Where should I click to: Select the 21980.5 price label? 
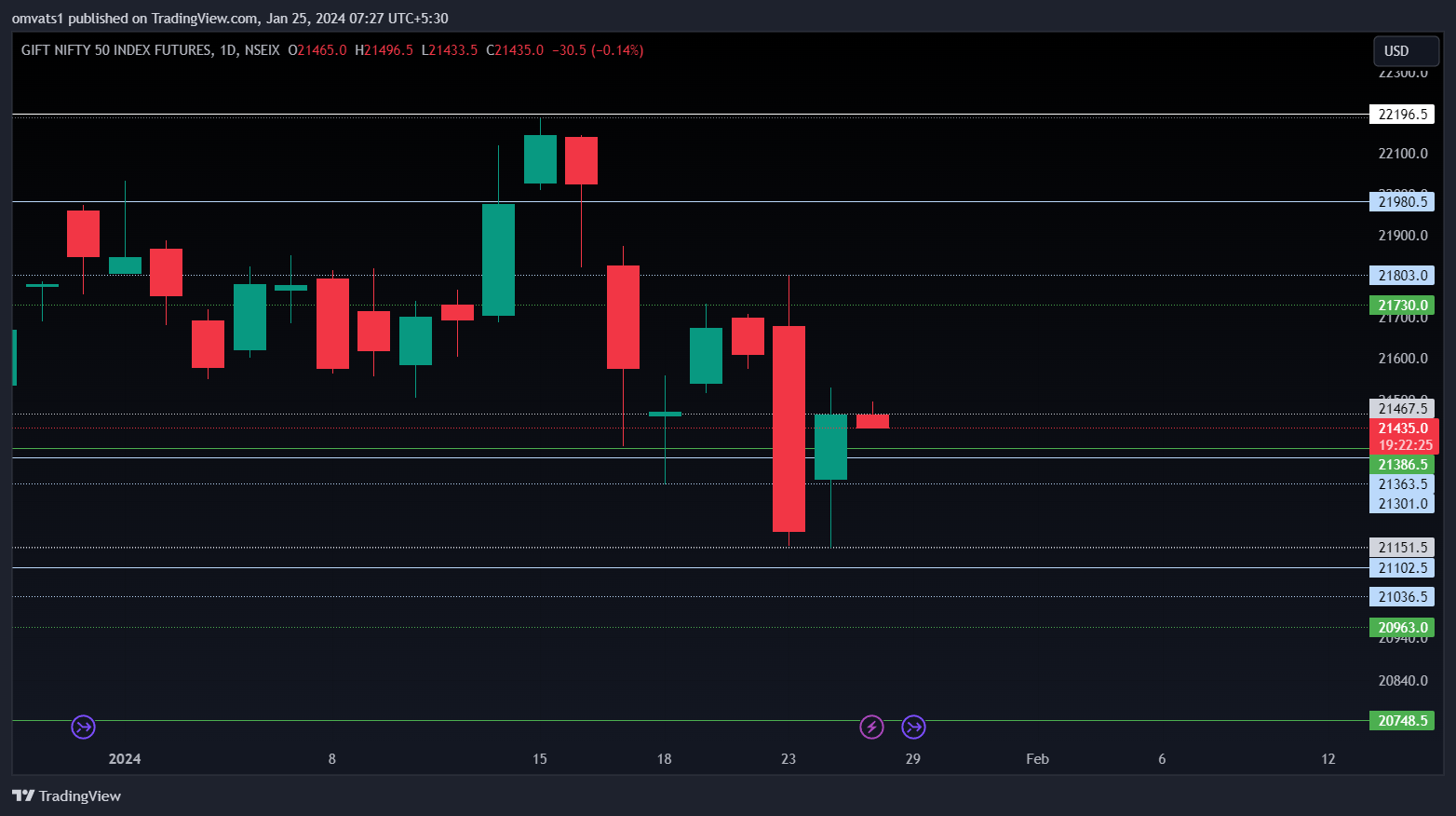pos(1402,201)
